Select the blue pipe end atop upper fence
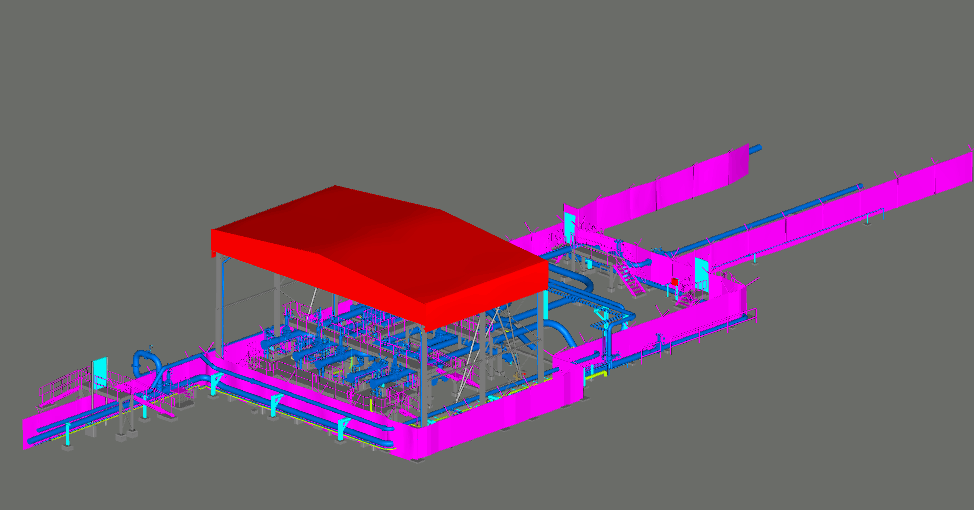Viewport: 974px width, 510px height. [x=755, y=149]
